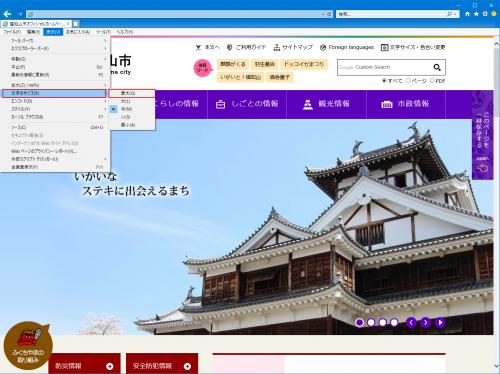Close the 福知山市 browser tab

(x=68, y=24)
